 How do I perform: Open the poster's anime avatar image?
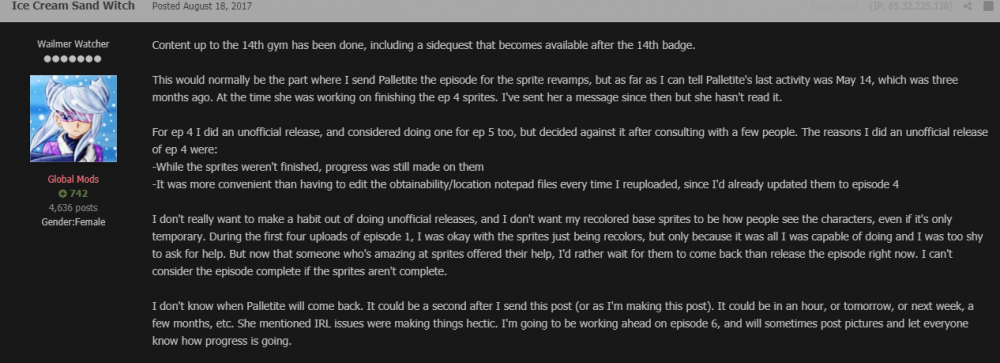pyautogui.click(x=73, y=119)
